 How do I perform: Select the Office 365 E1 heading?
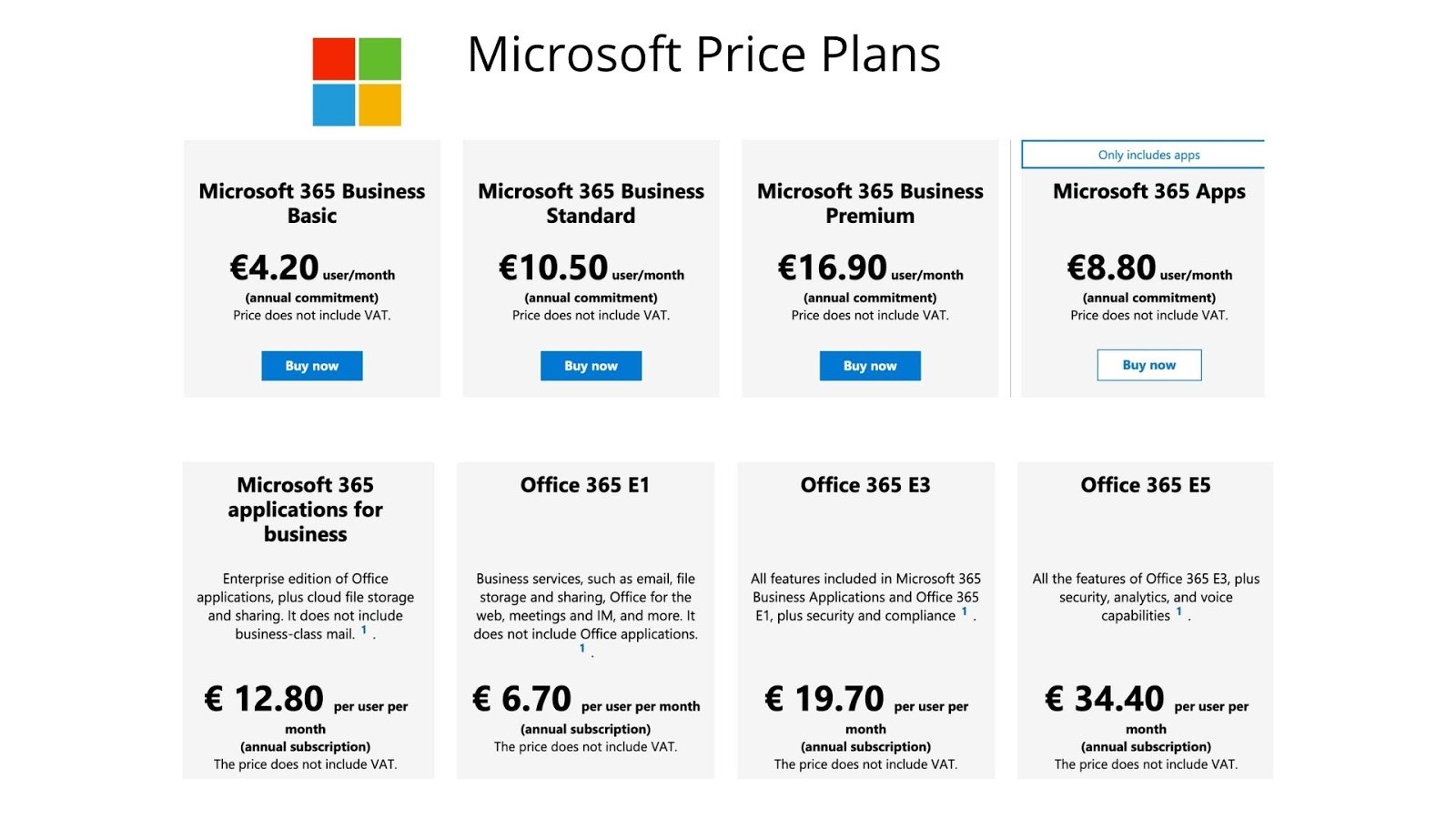585,485
